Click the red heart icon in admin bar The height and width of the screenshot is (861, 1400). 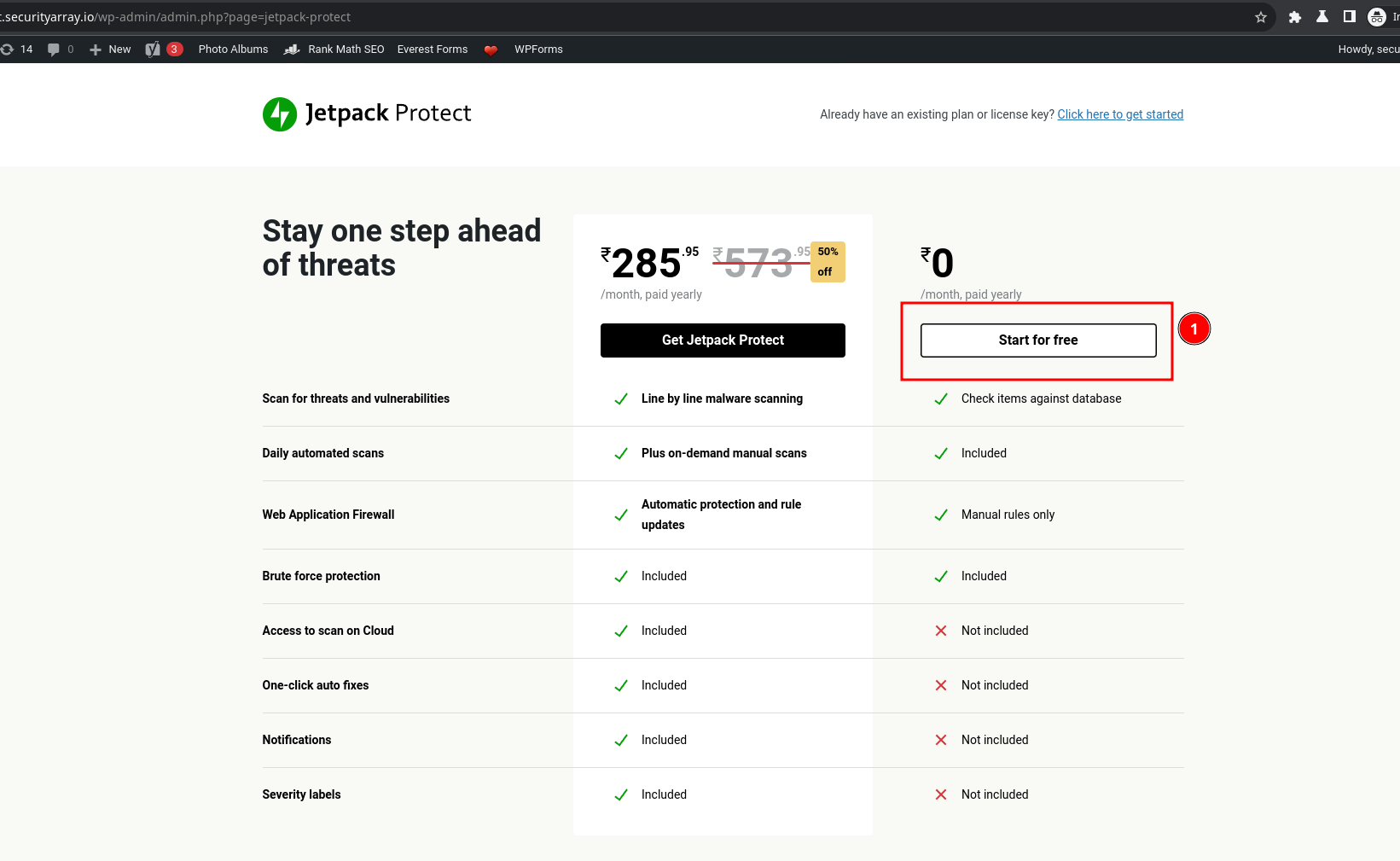[x=491, y=49]
